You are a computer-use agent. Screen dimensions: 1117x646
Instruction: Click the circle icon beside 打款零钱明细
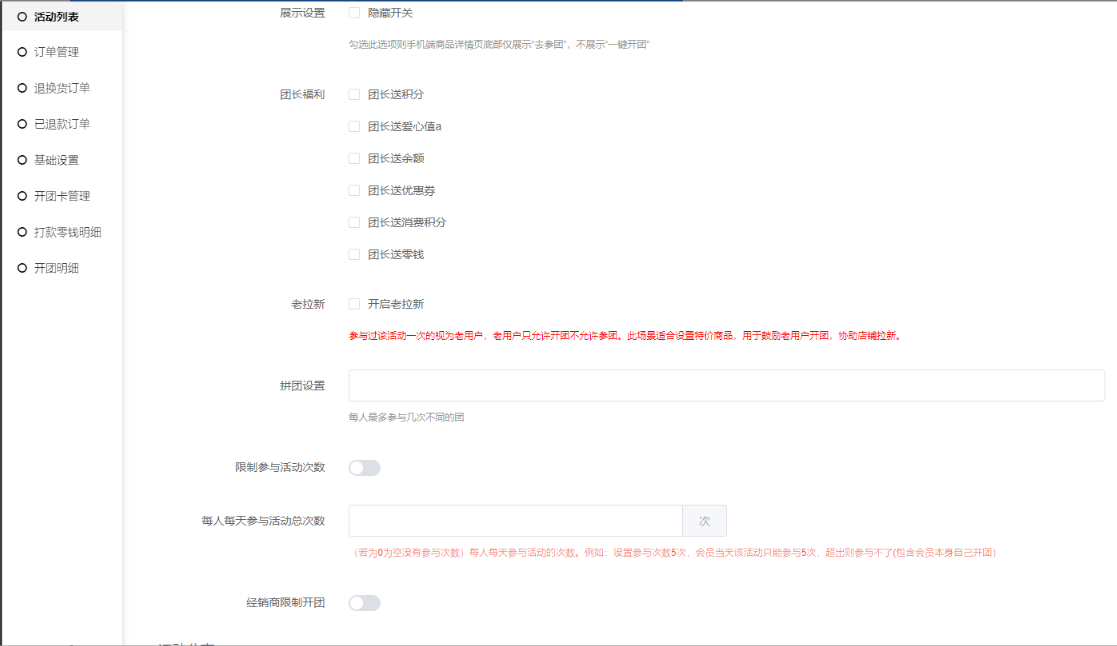[22, 232]
